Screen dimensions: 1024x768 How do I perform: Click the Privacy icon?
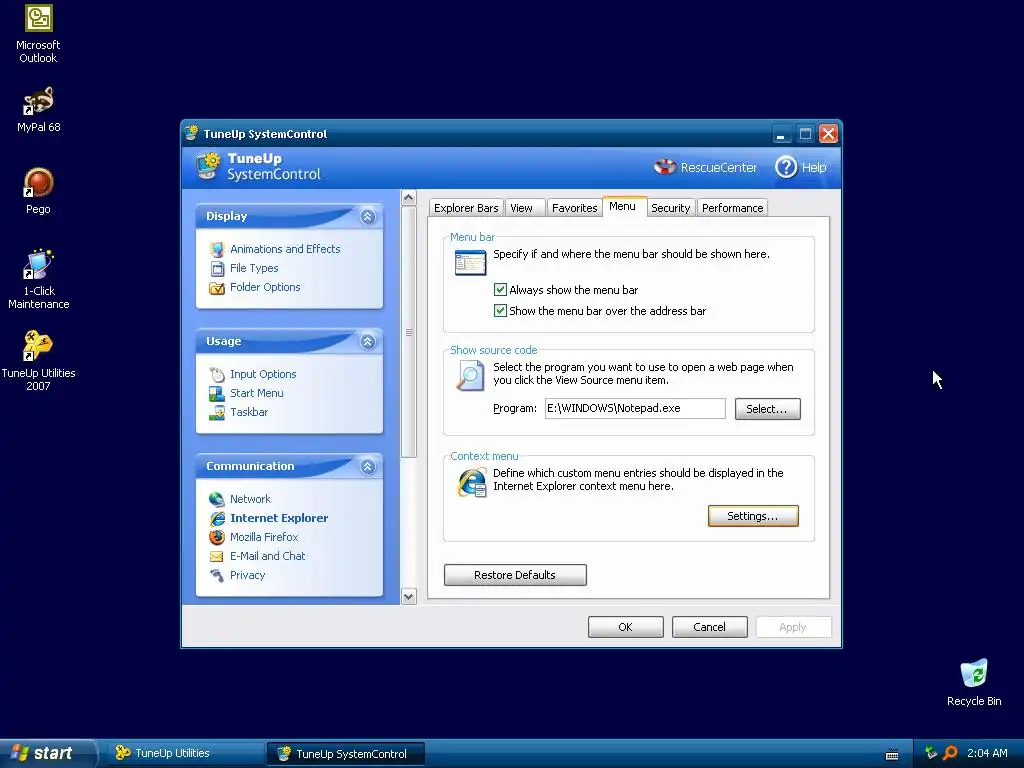[217, 575]
